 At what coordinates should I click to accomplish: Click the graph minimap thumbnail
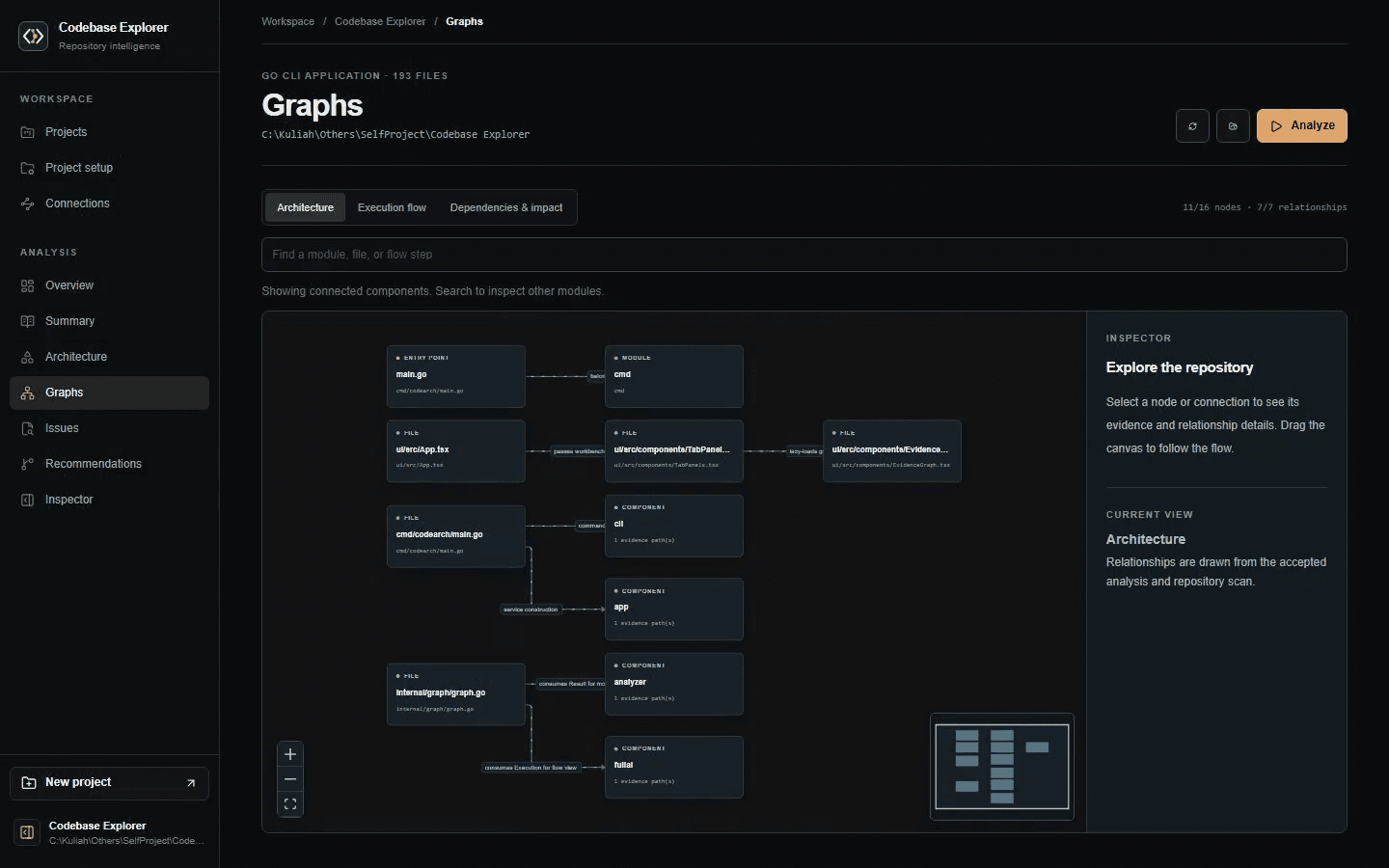1002,767
